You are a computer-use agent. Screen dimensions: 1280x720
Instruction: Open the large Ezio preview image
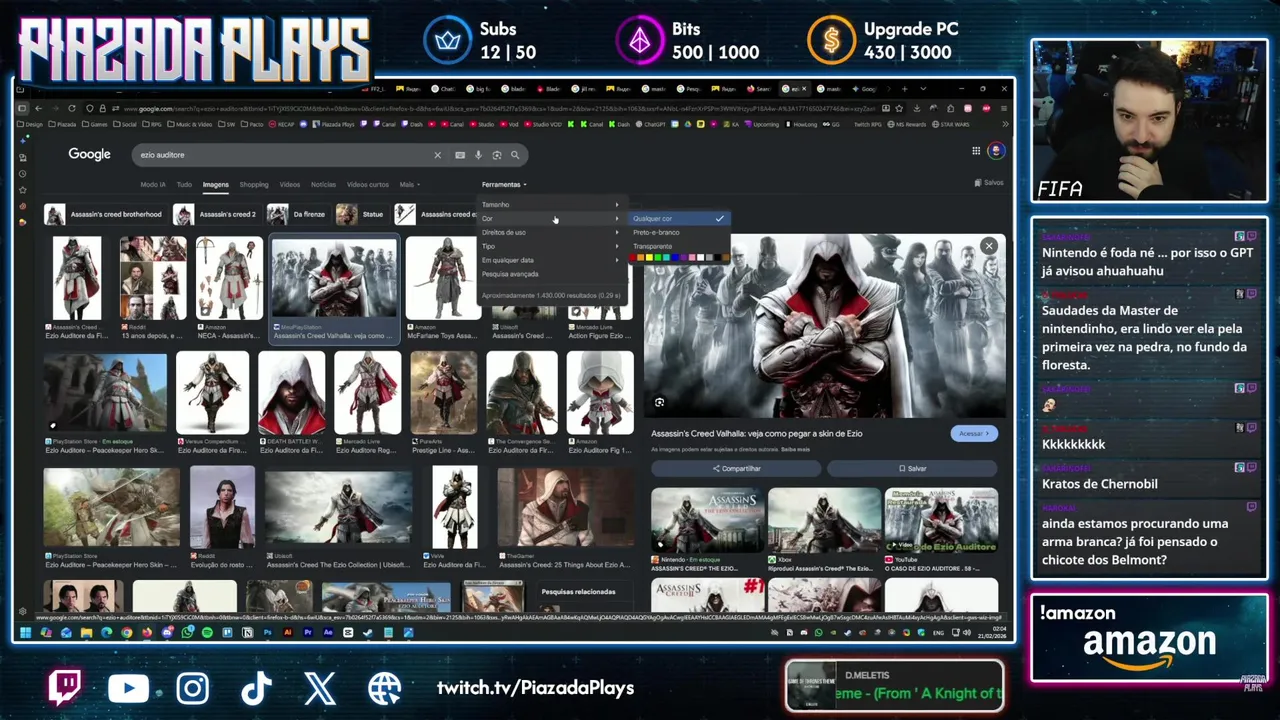coord(824,326)
